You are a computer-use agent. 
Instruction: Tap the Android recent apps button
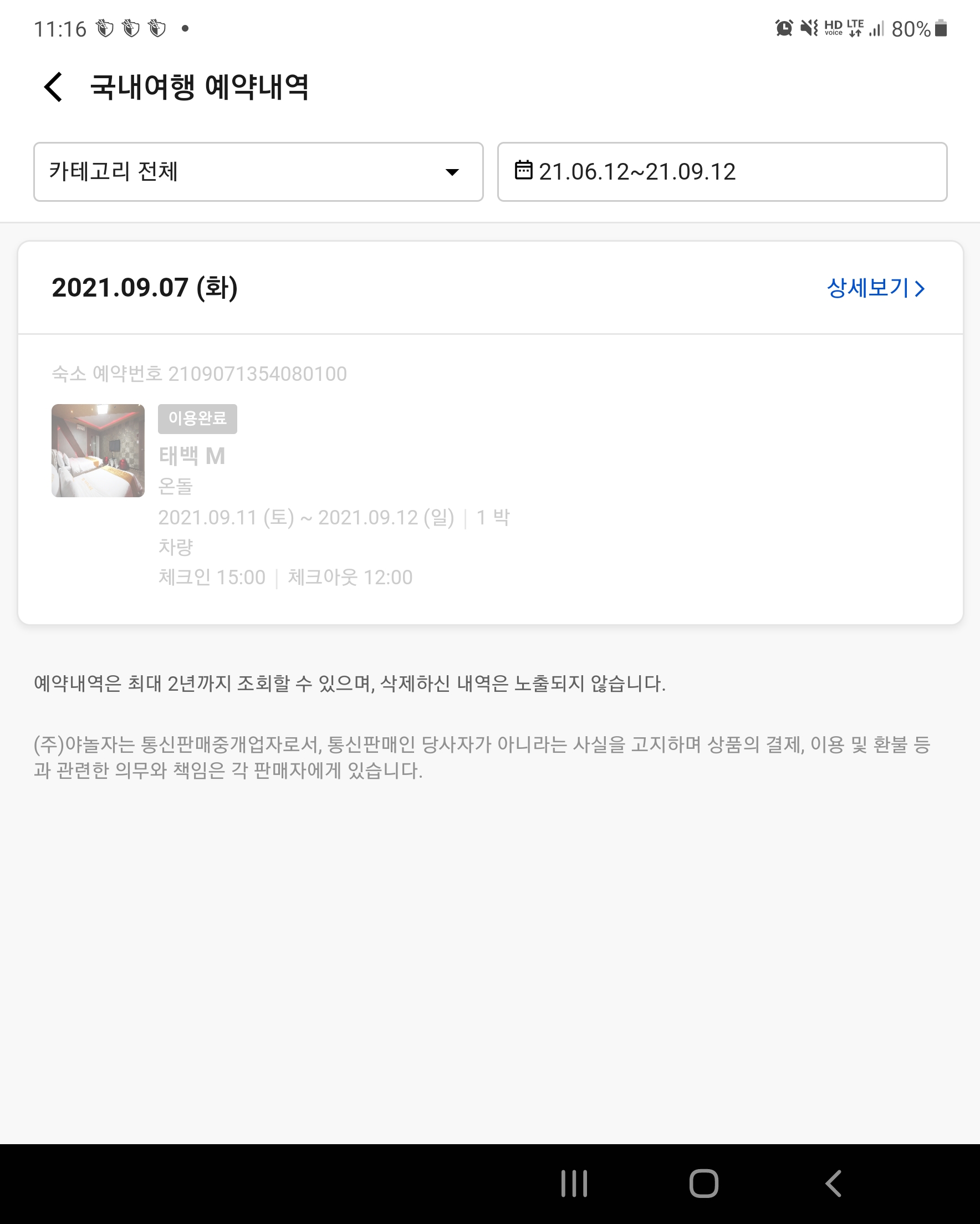click(574, 1184)
